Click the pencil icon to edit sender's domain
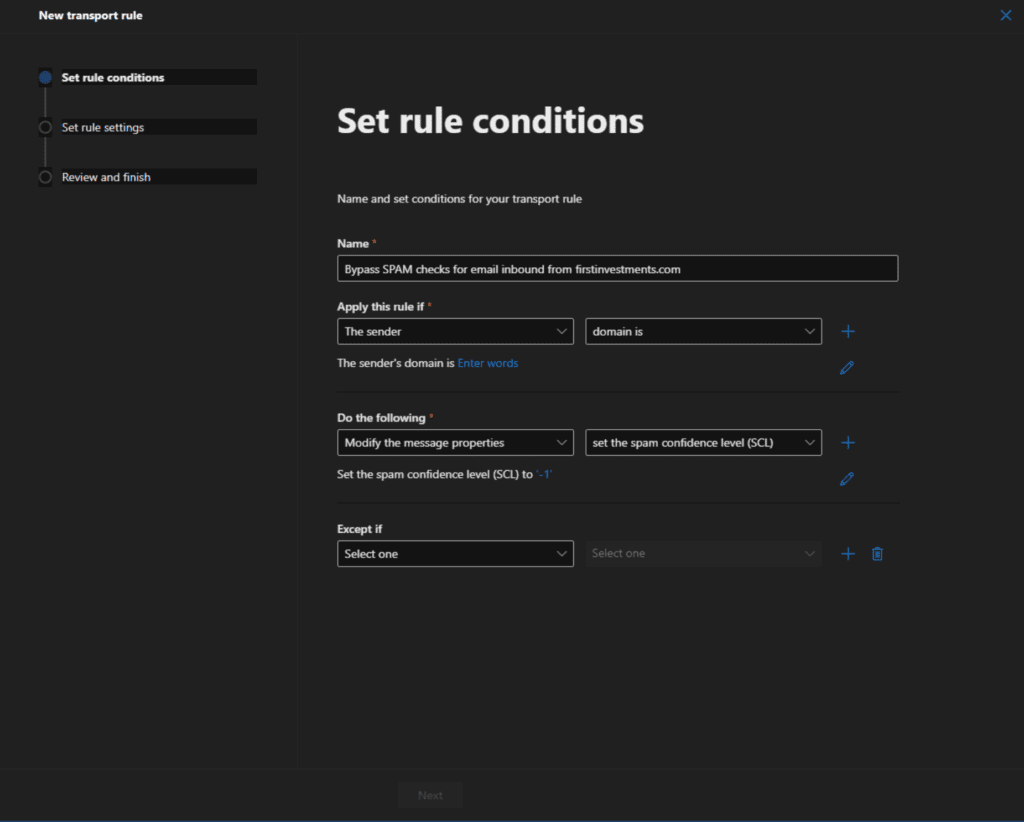 (x=847, y=367)
